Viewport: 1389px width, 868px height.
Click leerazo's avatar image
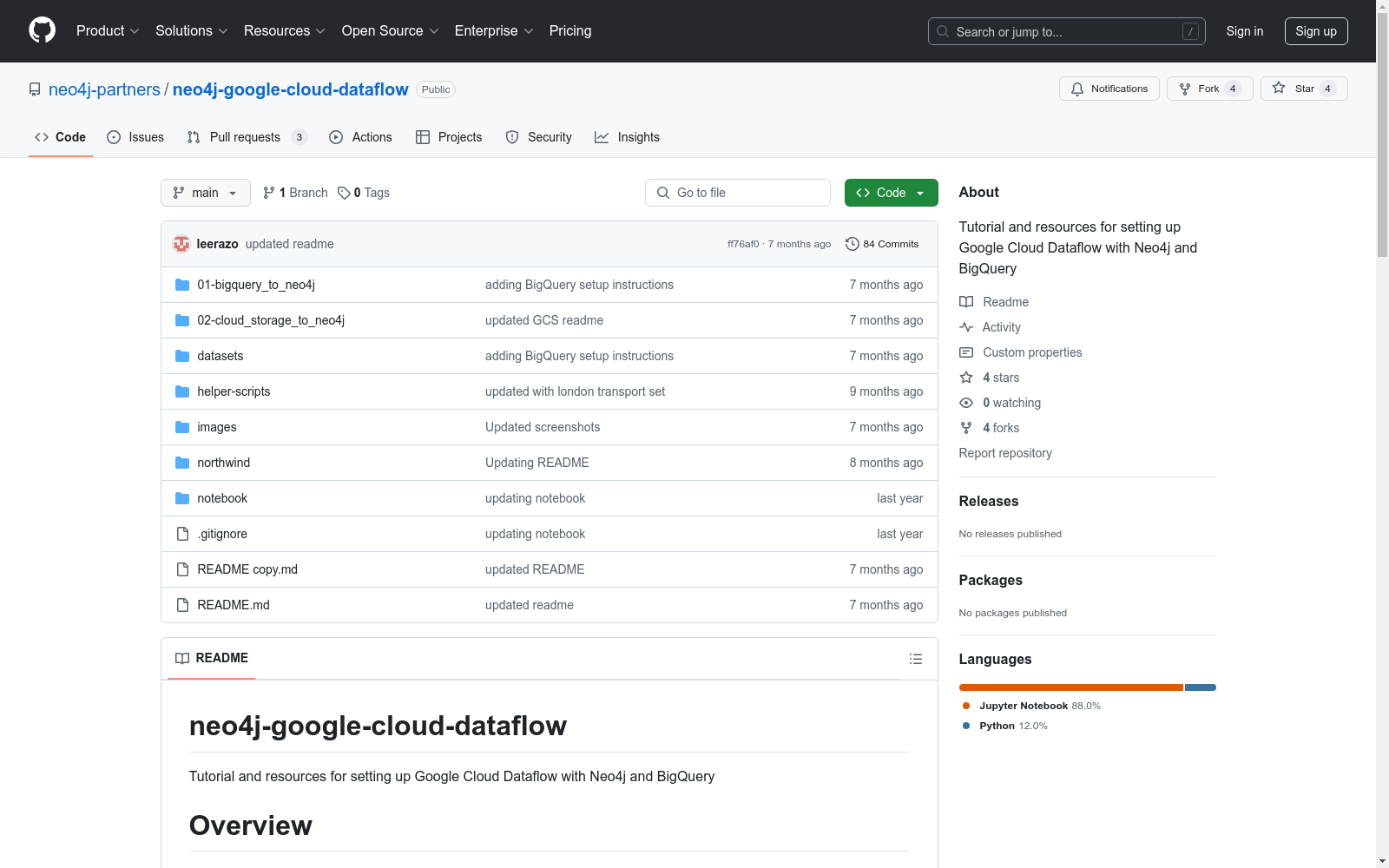click(181, 244)
